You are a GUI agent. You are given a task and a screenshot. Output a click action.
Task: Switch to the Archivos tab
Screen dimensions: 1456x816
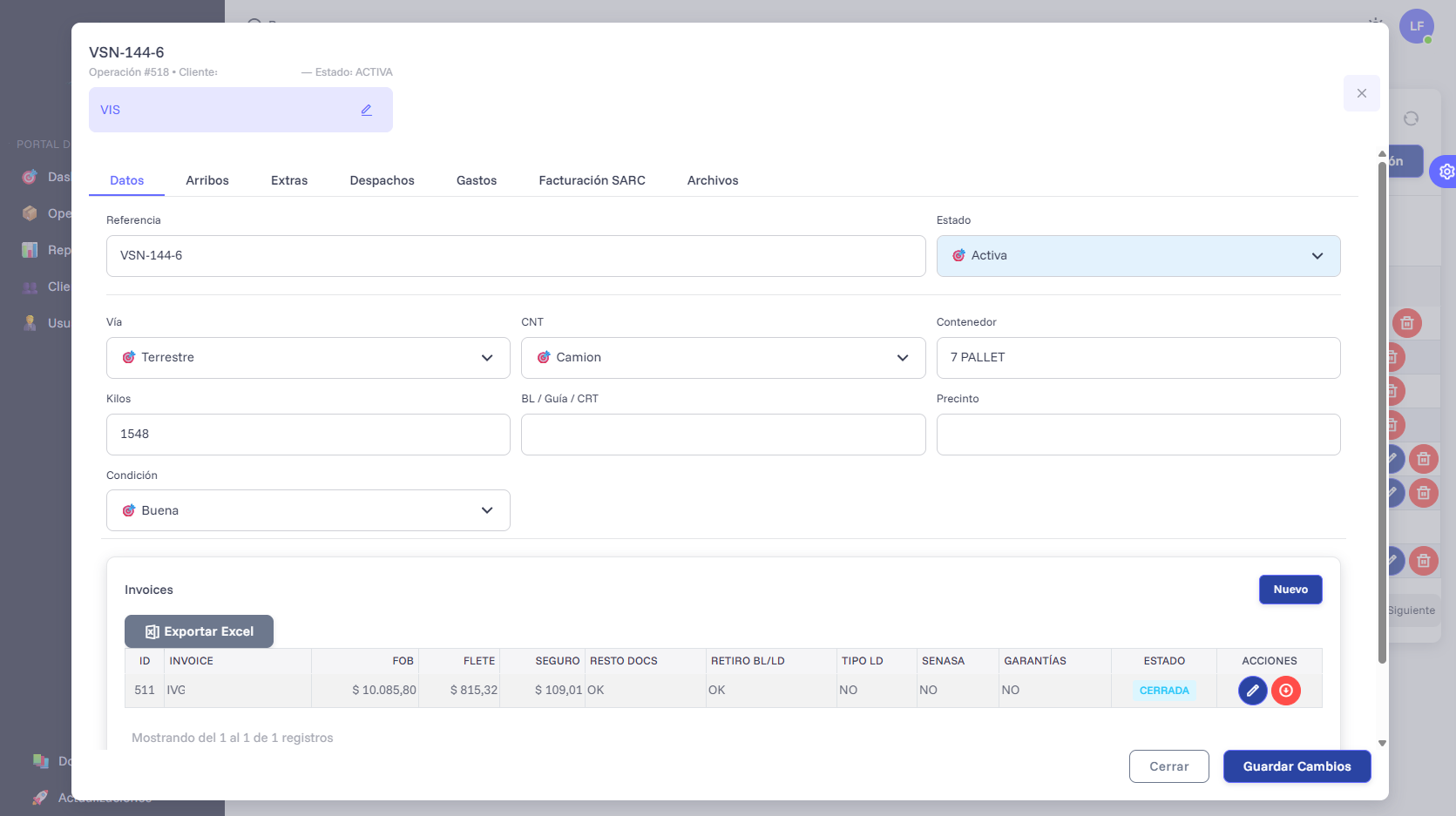(713, 180)
